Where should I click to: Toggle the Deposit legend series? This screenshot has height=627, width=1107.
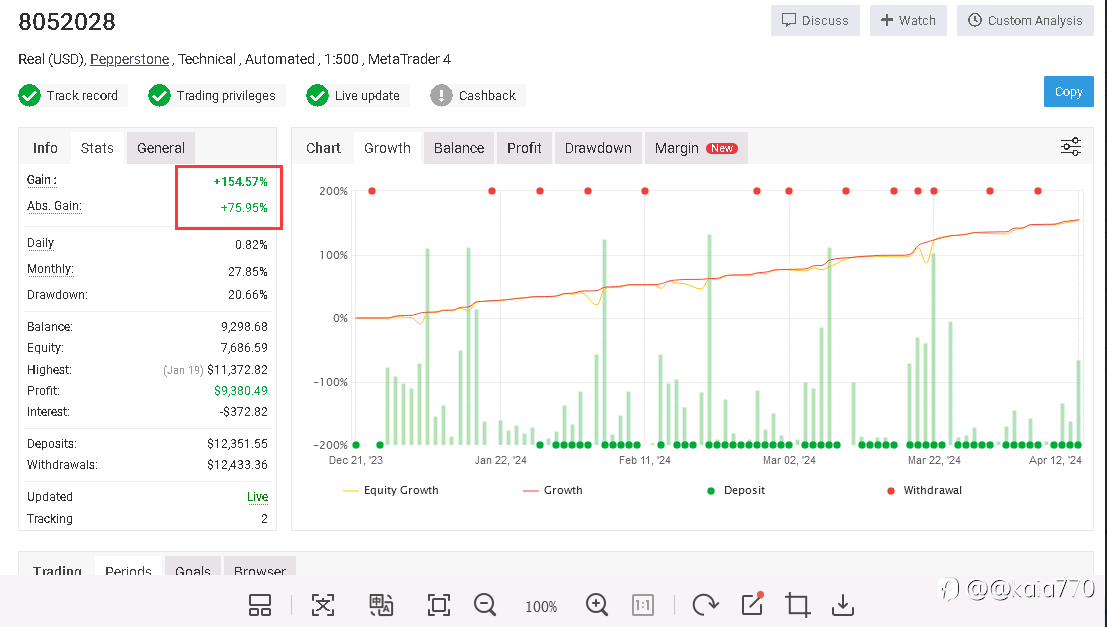[x=736, y=490]
